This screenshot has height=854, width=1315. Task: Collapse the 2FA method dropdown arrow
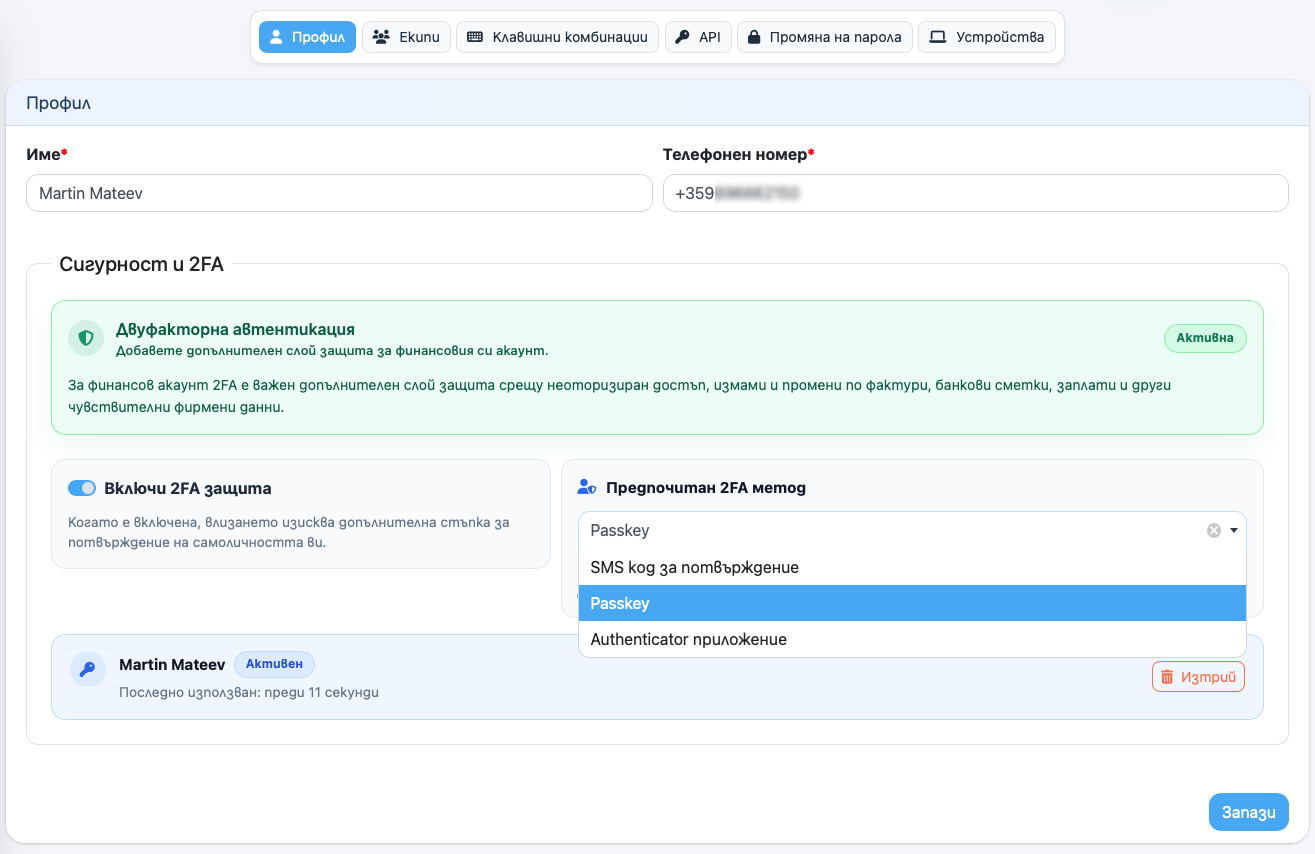click(x=1234, y=531)
